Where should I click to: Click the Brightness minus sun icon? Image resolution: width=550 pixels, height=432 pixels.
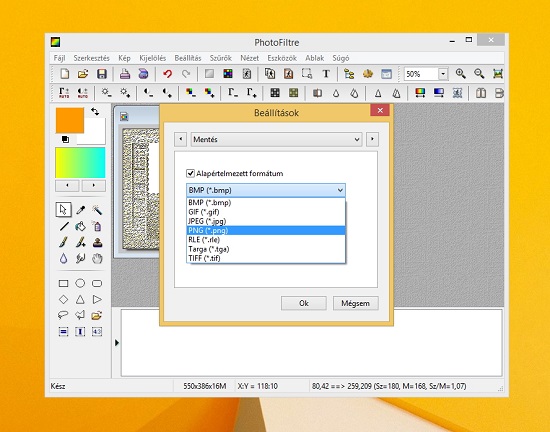coord(106,93)
